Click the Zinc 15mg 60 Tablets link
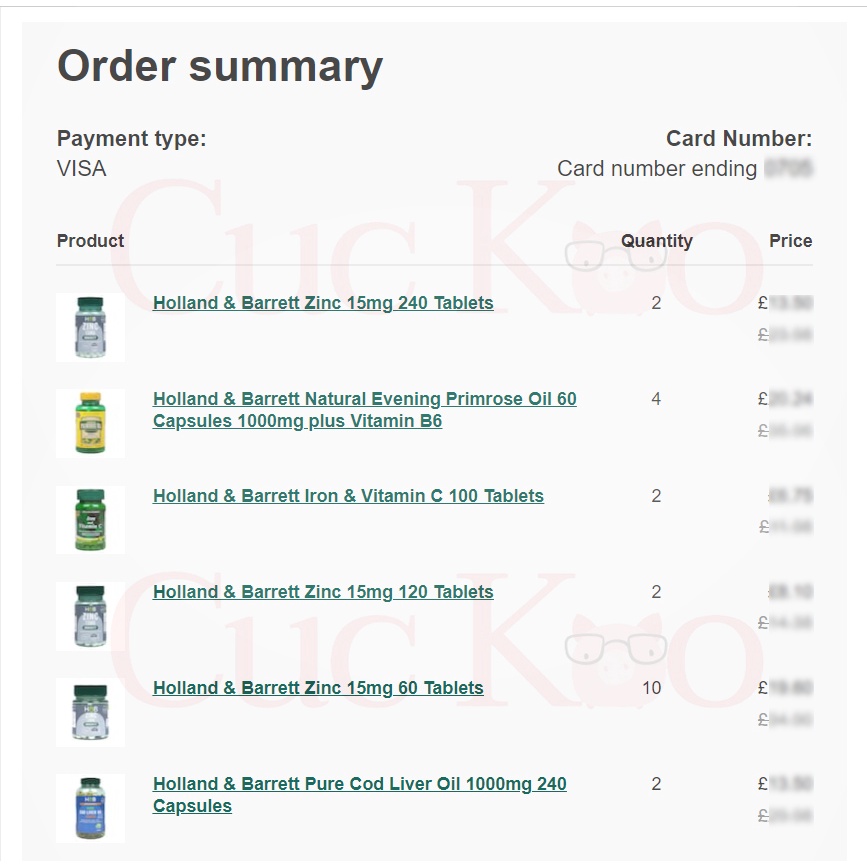 tap(318, 688)
